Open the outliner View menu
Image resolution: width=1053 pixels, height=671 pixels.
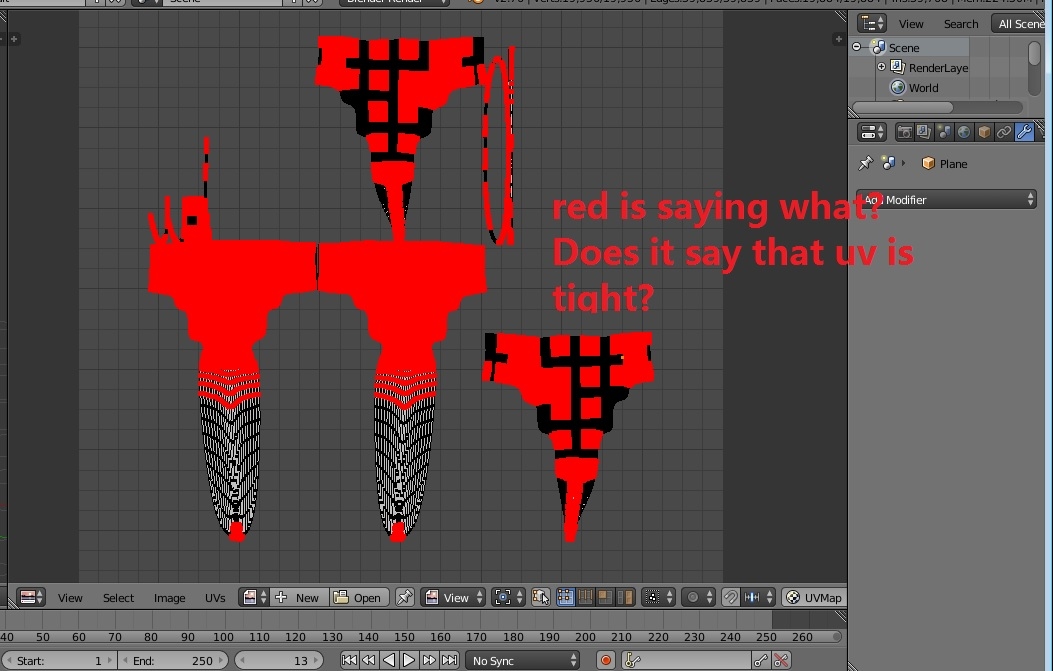(x=911, y=24)
